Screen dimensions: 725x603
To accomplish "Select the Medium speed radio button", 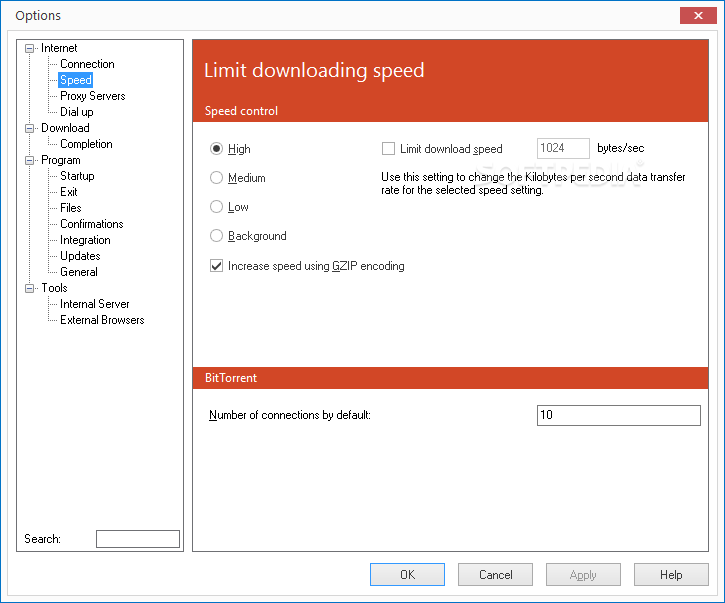I will pyautogui.click(x=216, y=178).
